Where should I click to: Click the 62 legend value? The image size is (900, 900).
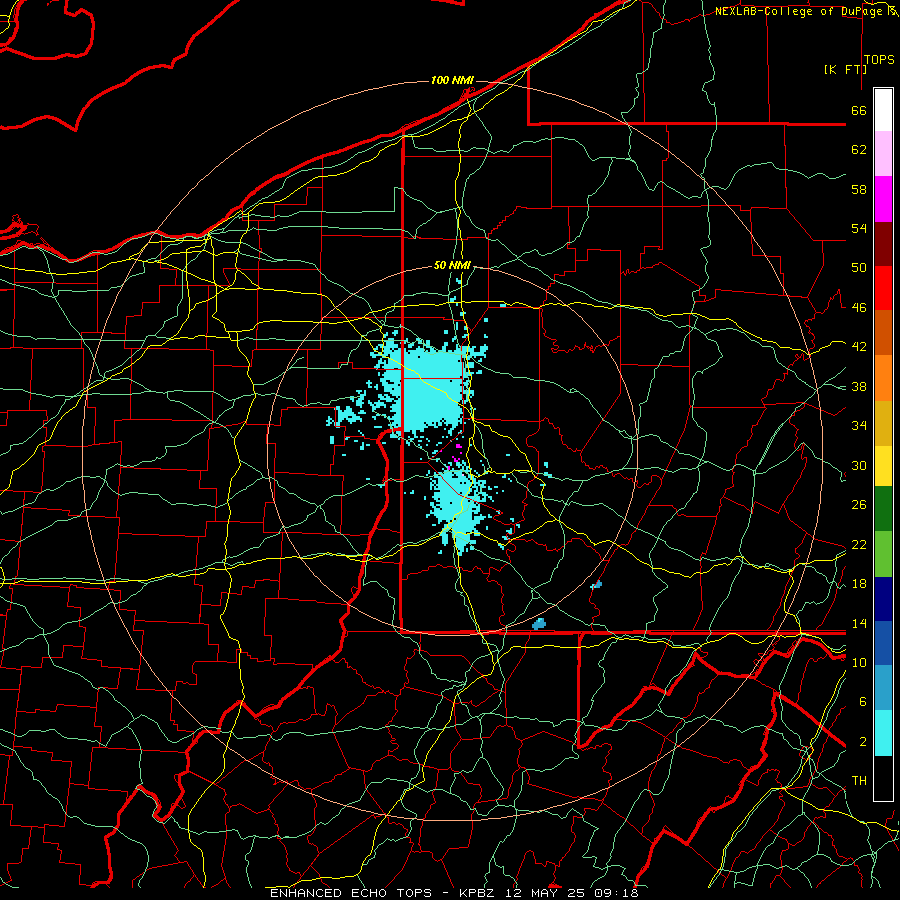click(x=859, y=150)
